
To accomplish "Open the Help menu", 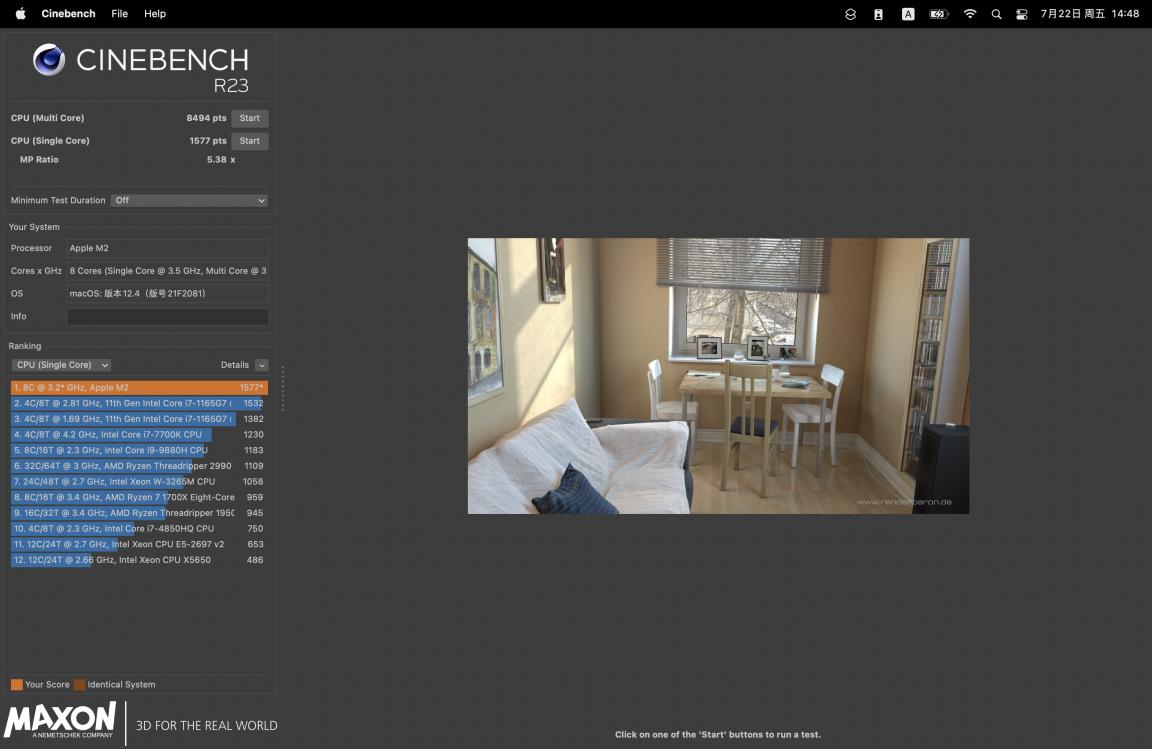I will (155, 14).
